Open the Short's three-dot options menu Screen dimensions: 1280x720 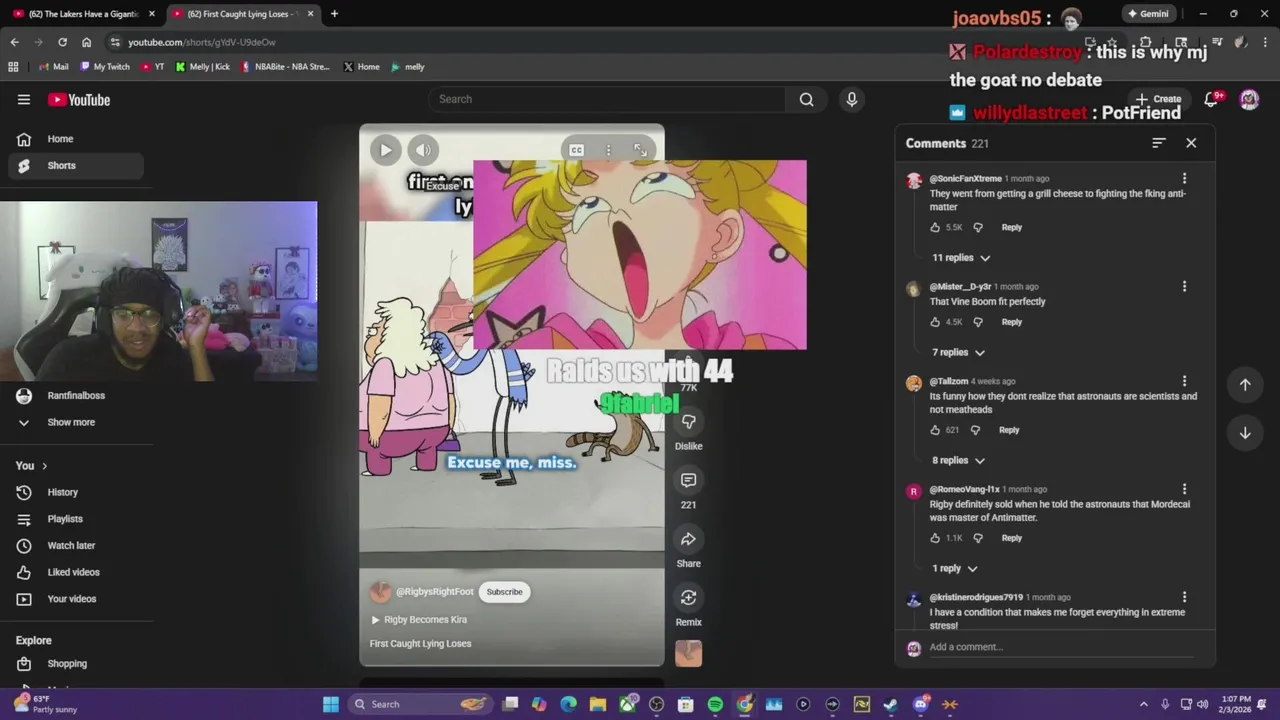(x=608, y=150)
